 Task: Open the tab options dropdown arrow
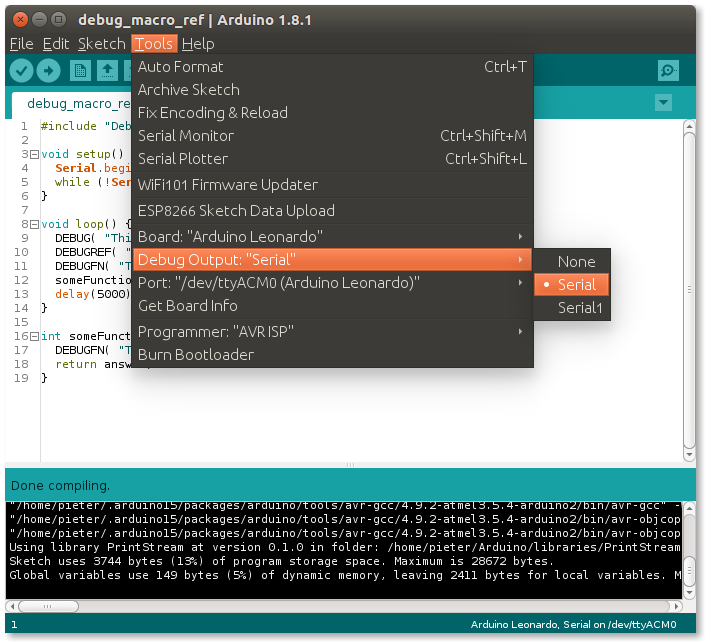pos(664,103)
